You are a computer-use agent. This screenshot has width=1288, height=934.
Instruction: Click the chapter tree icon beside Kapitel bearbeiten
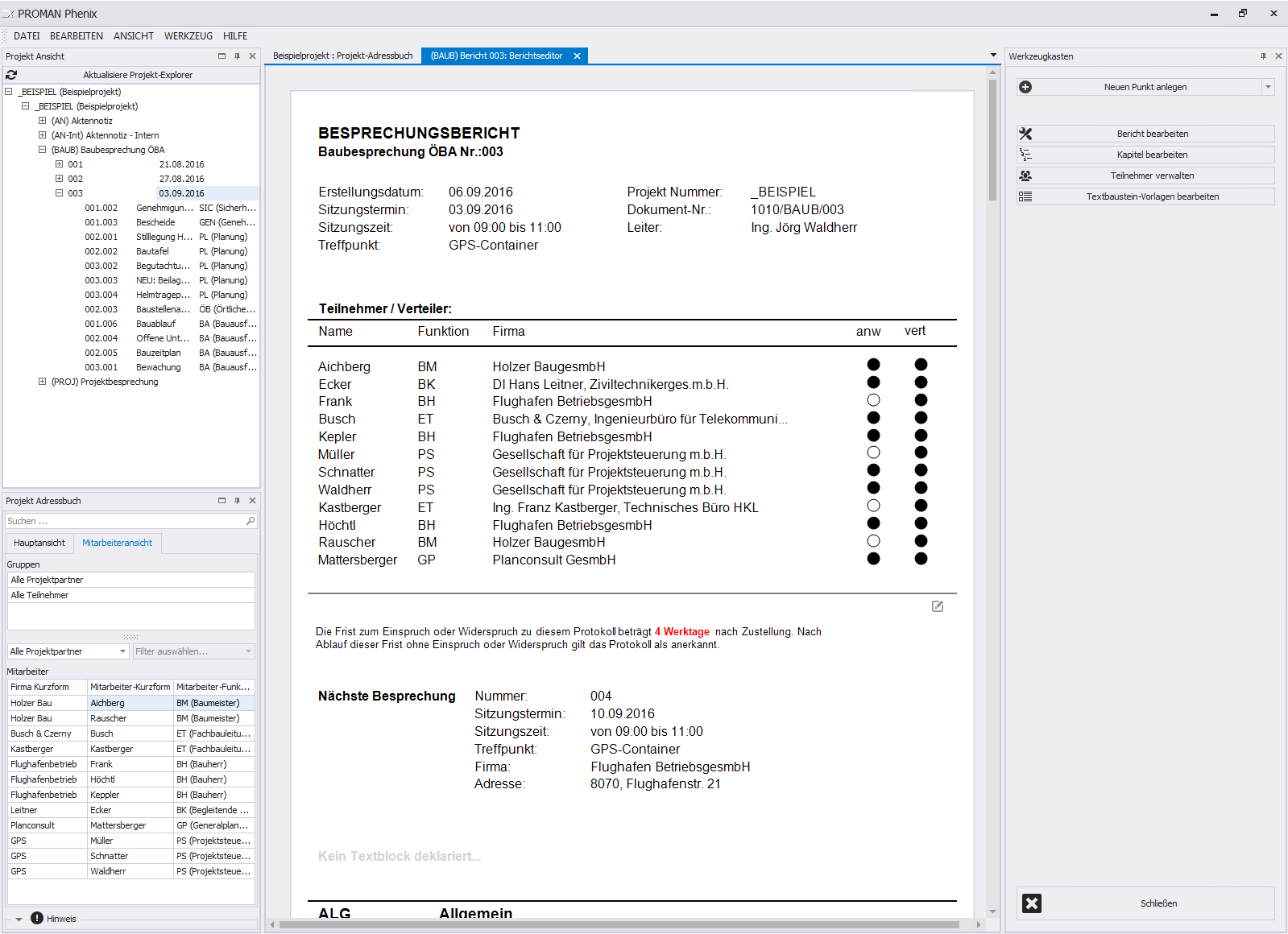1025,155
